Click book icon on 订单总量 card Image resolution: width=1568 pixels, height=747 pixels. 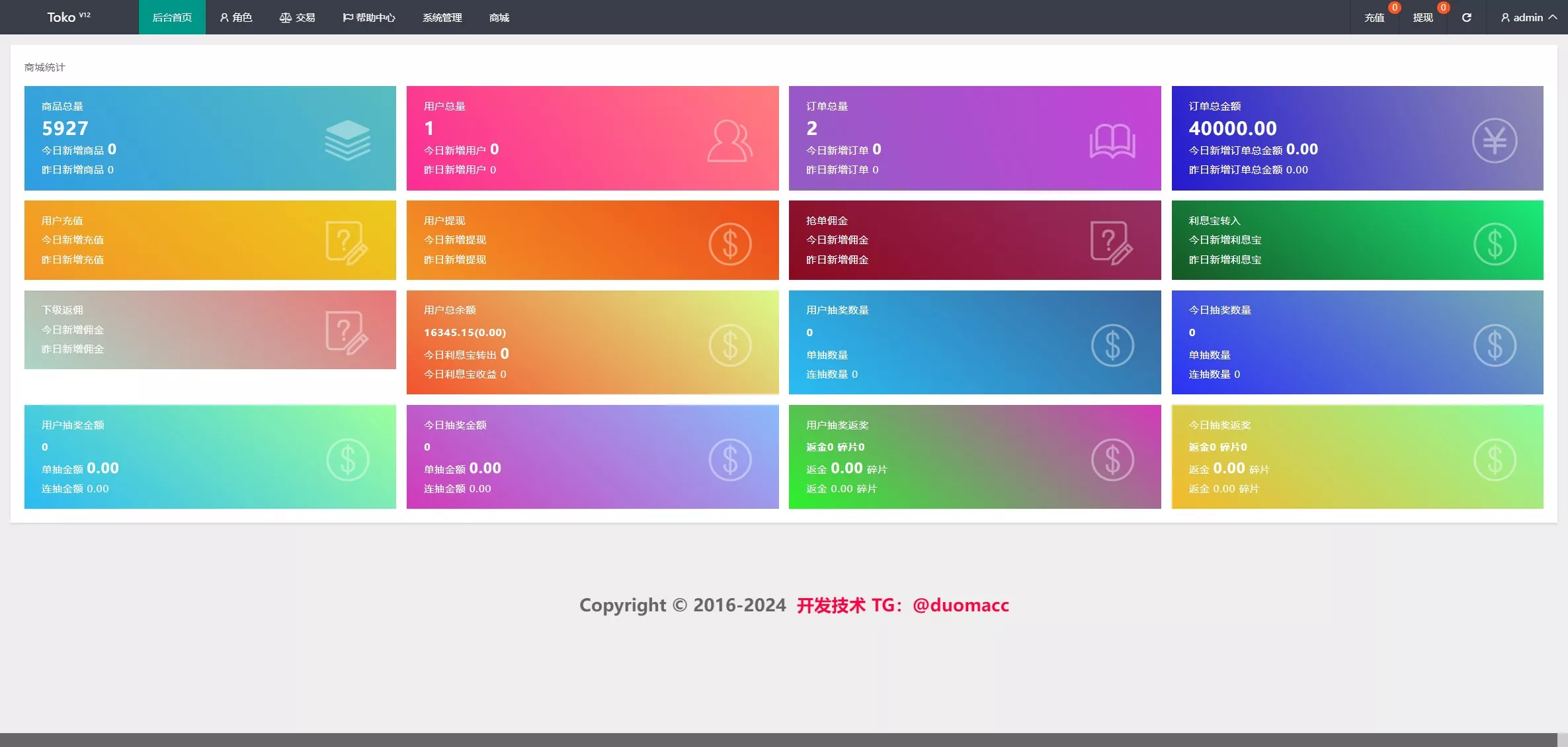(1112, 140)
